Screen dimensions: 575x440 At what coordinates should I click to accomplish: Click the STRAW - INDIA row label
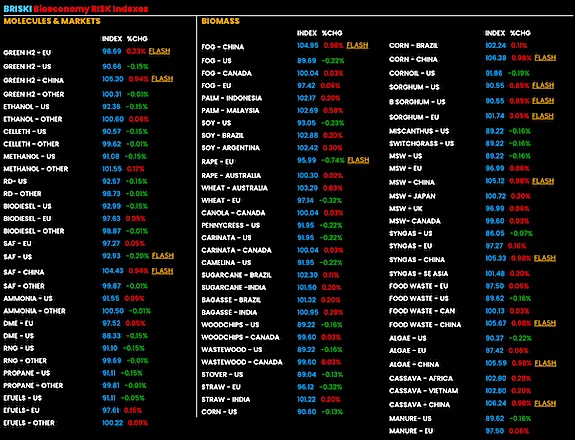tap(226, 400)
